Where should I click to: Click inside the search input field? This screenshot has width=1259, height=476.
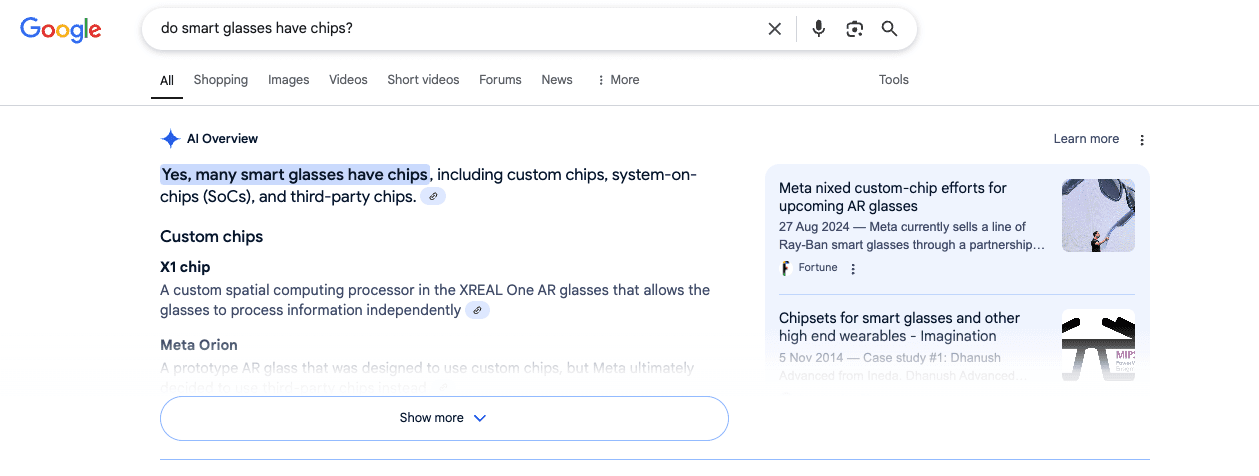pyautogui.click(x=450, y=29)
